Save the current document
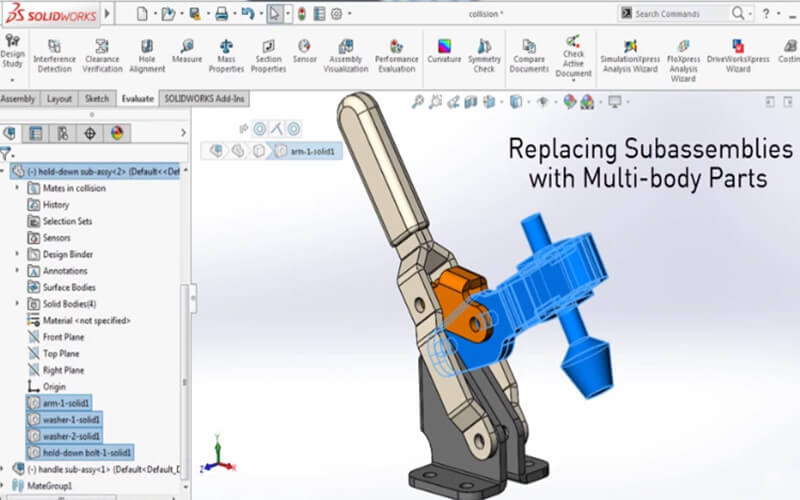Viewport: 800px width, 500px height. [x=194, y=14]
